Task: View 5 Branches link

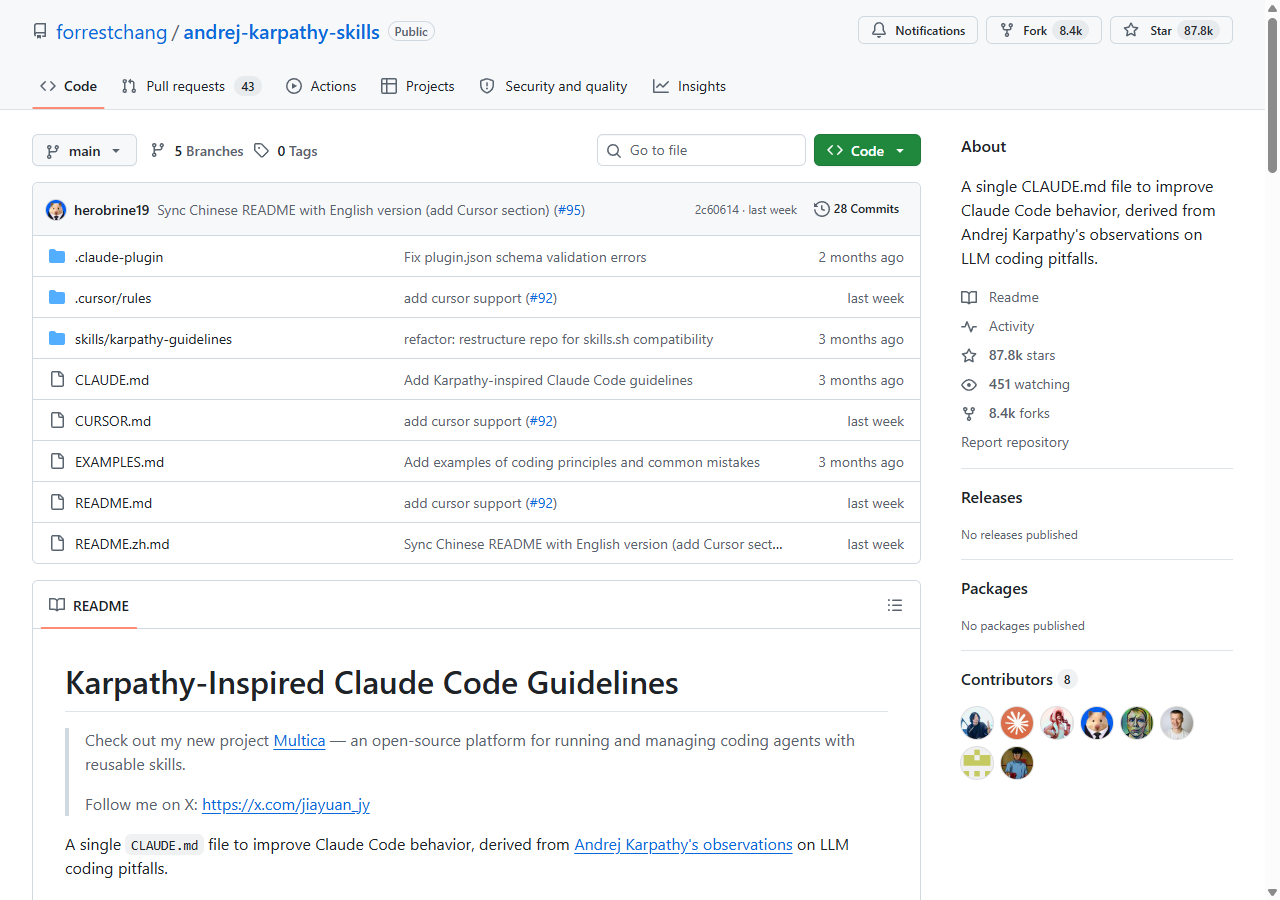Action: point(197,151)
